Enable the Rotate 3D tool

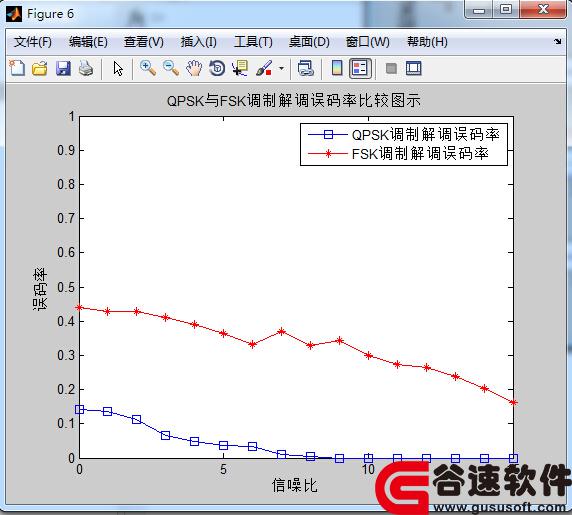pyautogui.click(x=217, y=68)
